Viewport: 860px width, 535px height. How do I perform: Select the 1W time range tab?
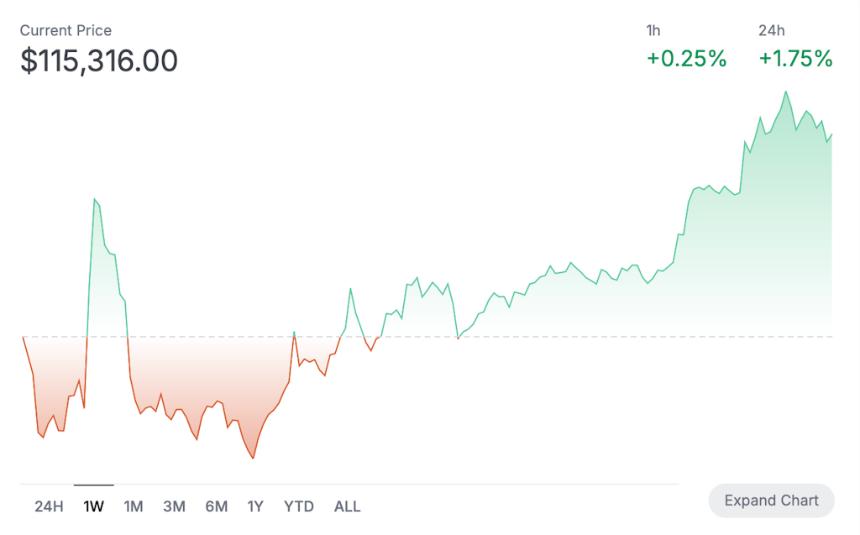pyautogui.click(x=94, y=506)
